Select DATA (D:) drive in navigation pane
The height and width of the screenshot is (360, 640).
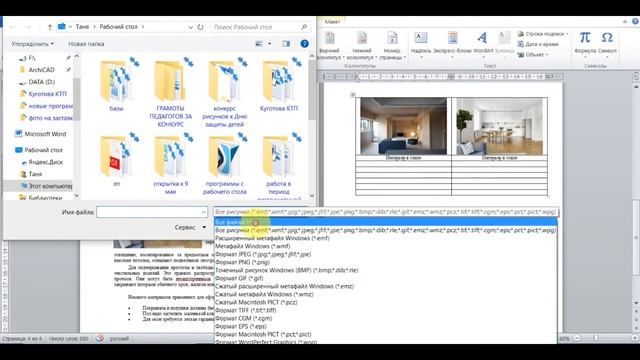pos(41,82)
